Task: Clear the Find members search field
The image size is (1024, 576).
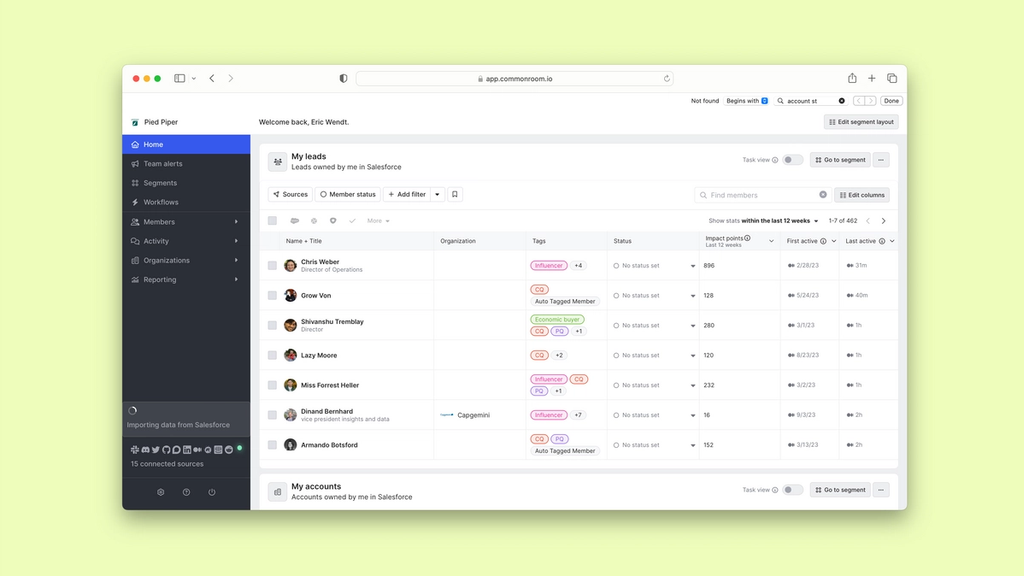Action: click(x=823, y=195)
